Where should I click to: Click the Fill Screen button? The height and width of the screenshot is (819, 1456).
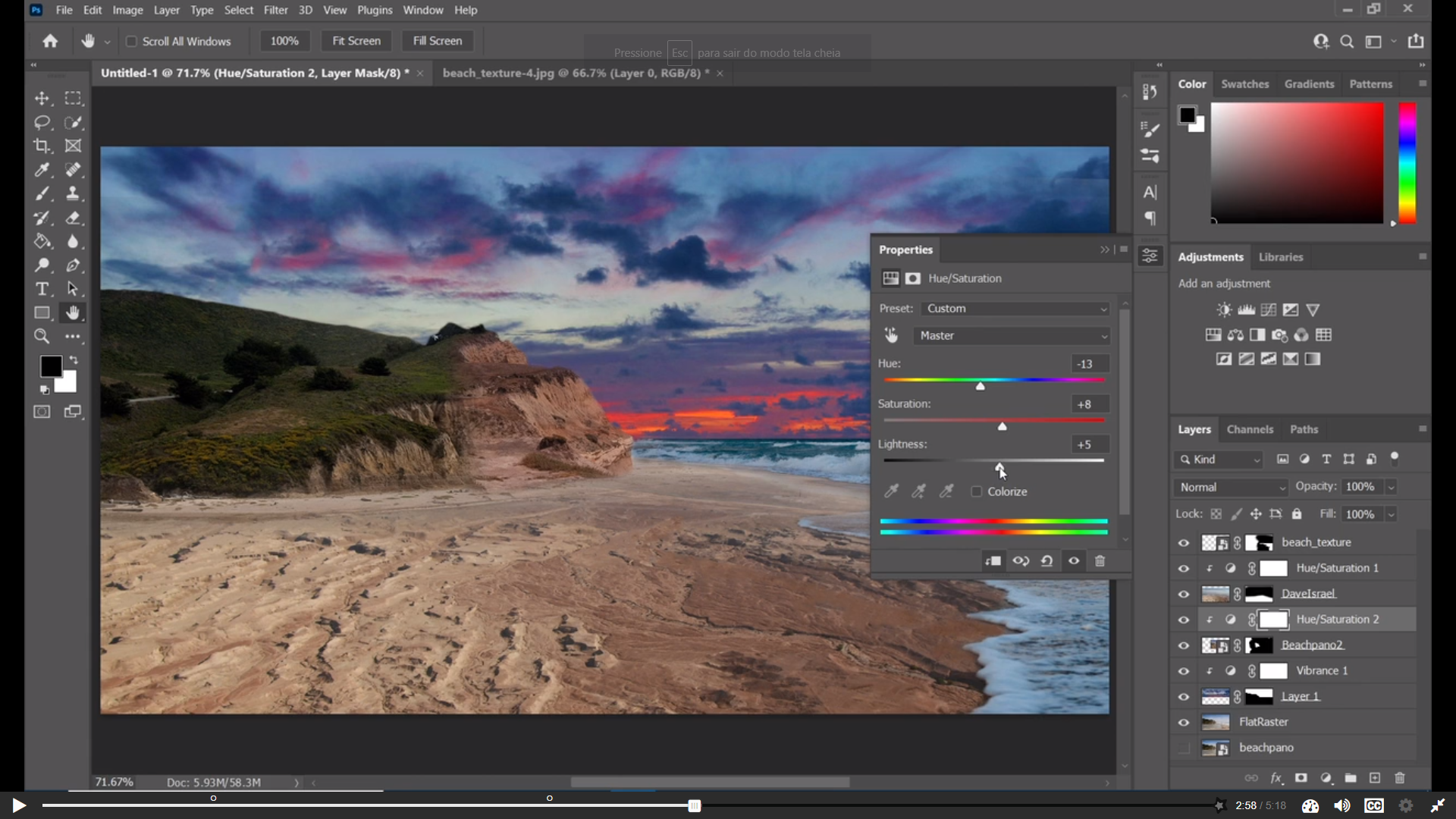pyautogui.click(x=437, y=41)
